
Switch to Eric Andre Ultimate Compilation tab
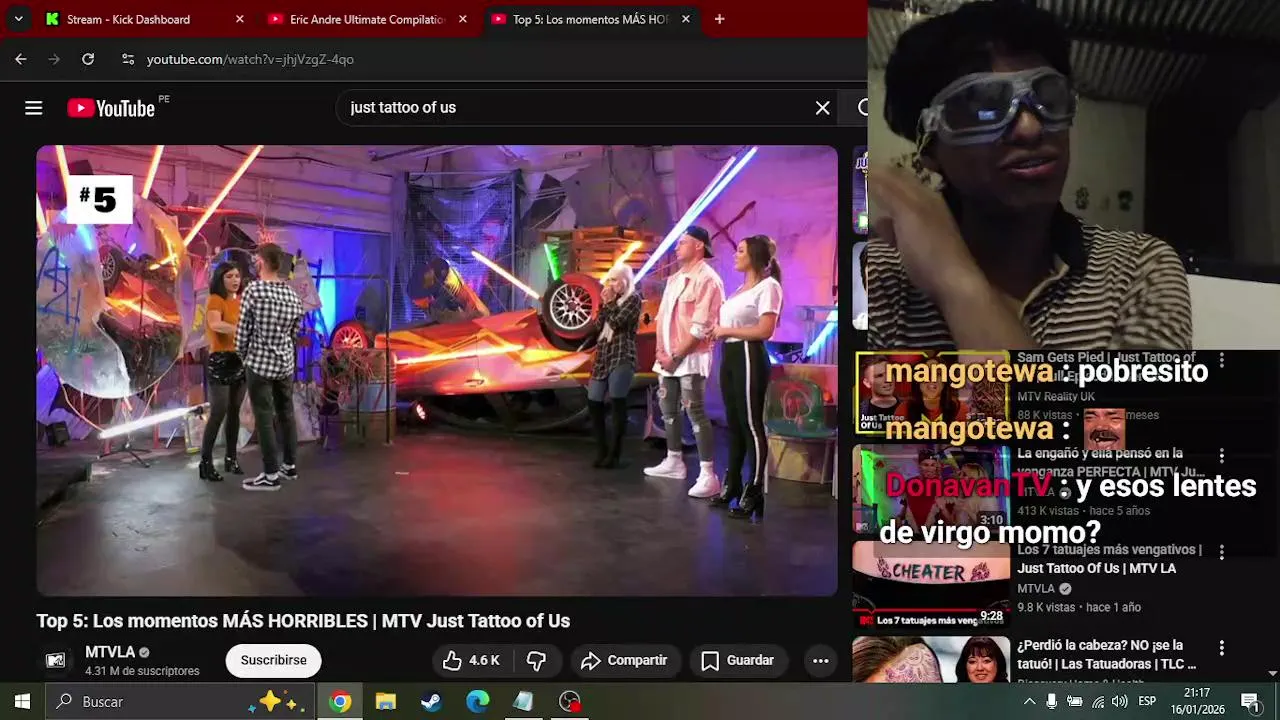click(x=367, y=19)
